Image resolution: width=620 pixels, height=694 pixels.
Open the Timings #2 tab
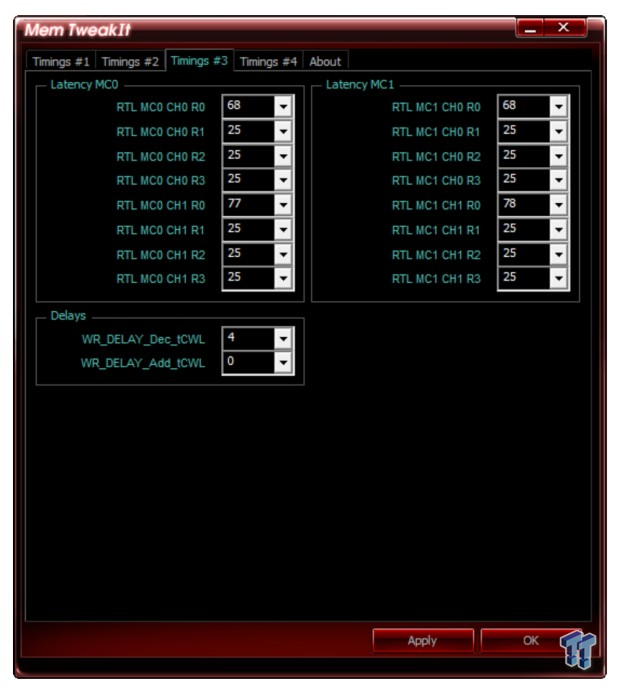point(130,62)
